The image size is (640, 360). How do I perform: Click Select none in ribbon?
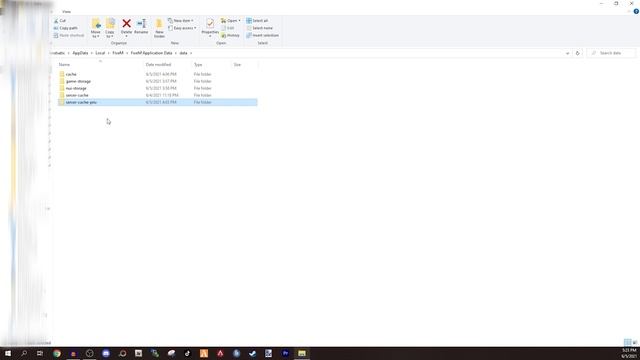pyautogui.click(x=260, y=28)
